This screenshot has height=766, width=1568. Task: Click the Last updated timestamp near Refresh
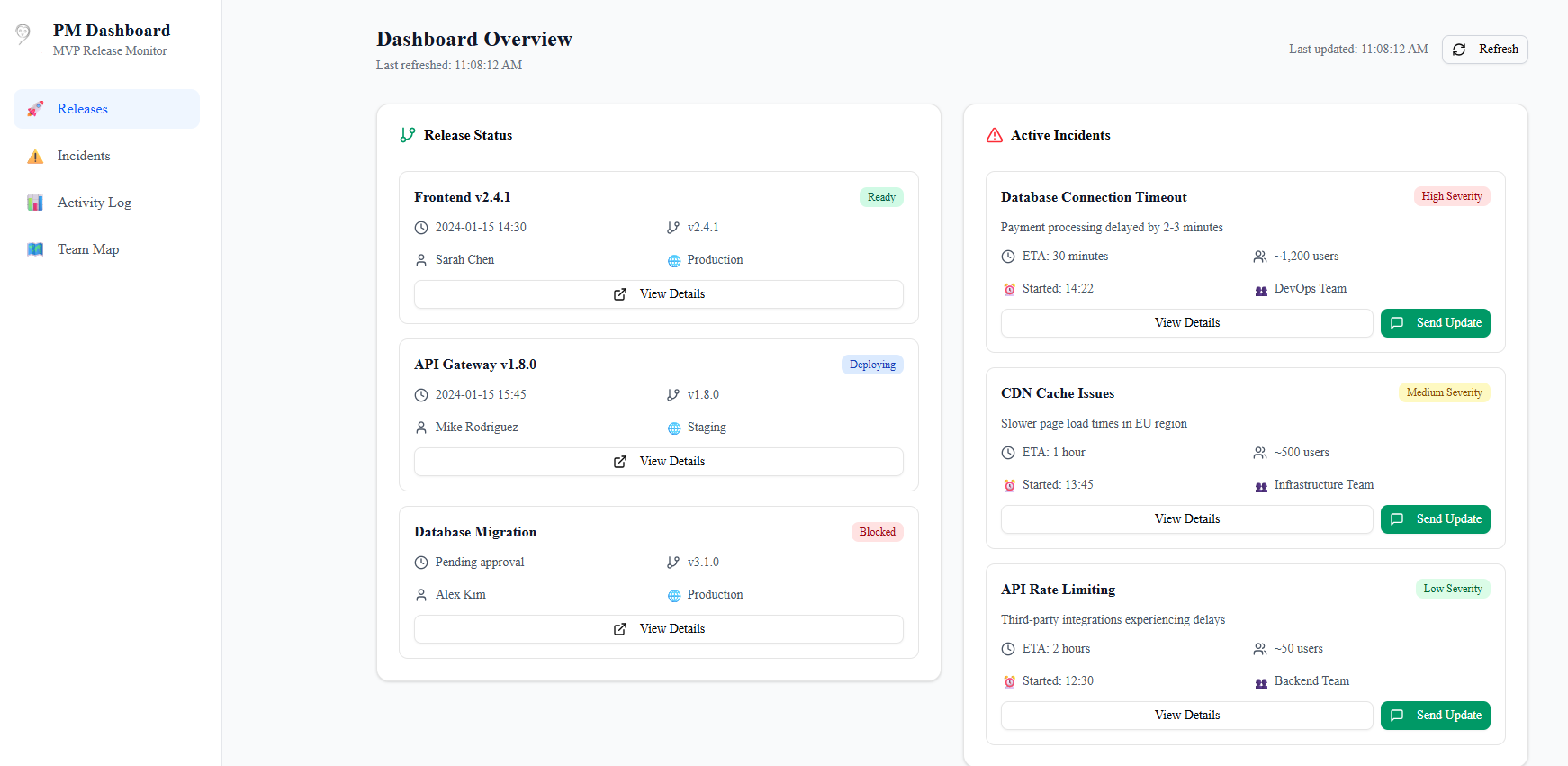pos(1358,50)
